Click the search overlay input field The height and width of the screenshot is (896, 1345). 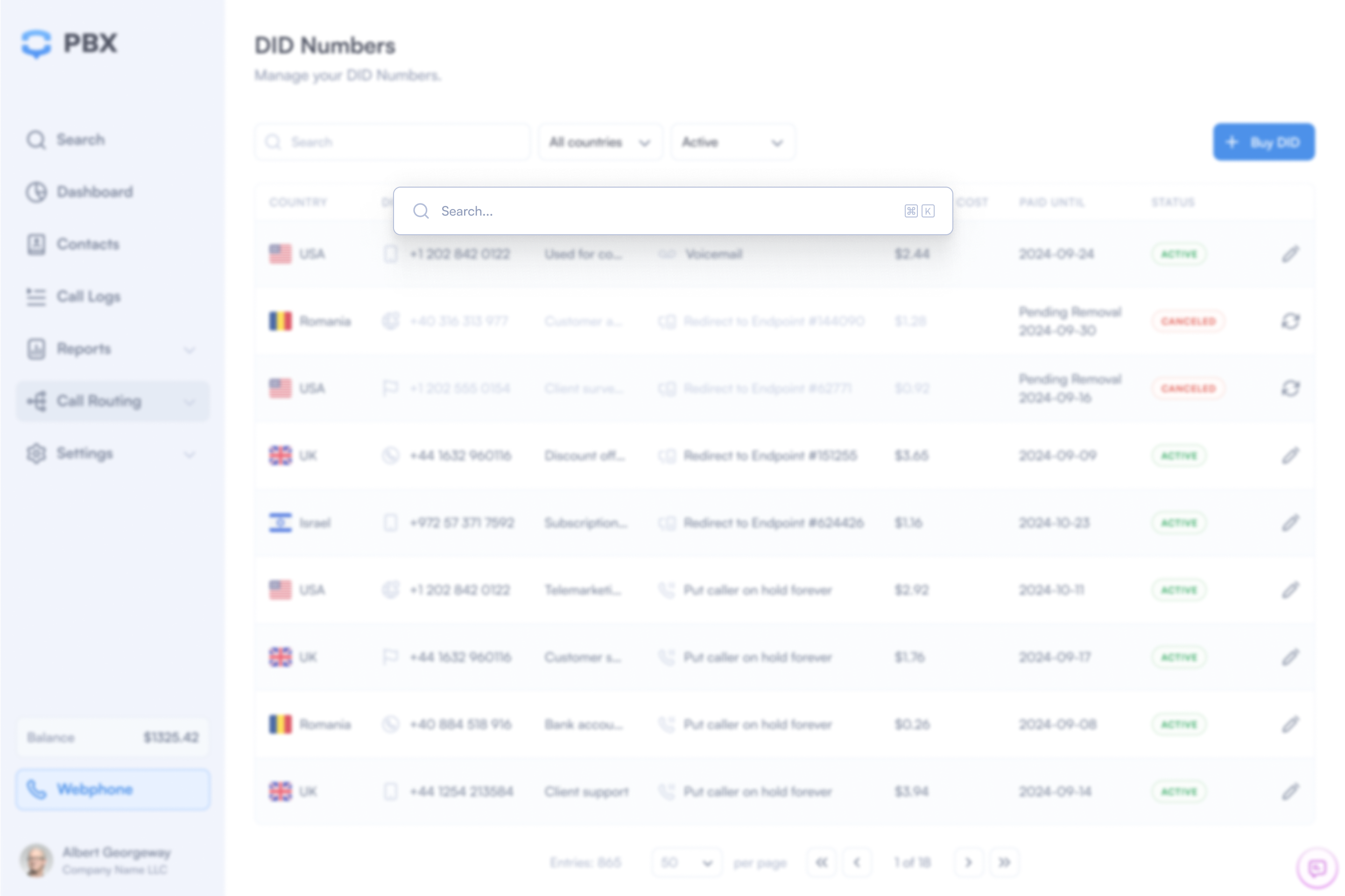pyautogui.click(x=663, y=211)
